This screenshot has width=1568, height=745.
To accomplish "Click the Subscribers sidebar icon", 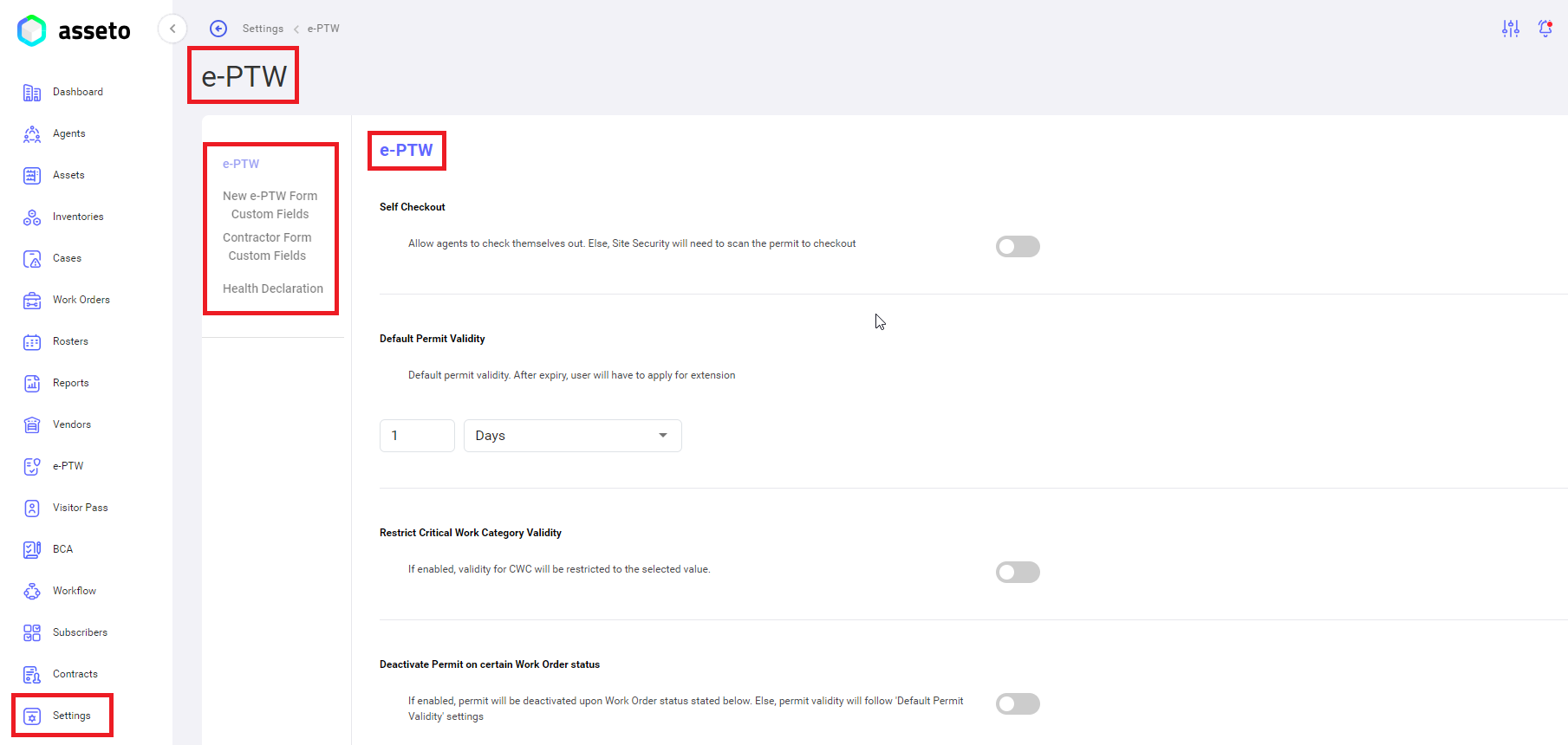I will pyautogui.click(x=32, y=633).
